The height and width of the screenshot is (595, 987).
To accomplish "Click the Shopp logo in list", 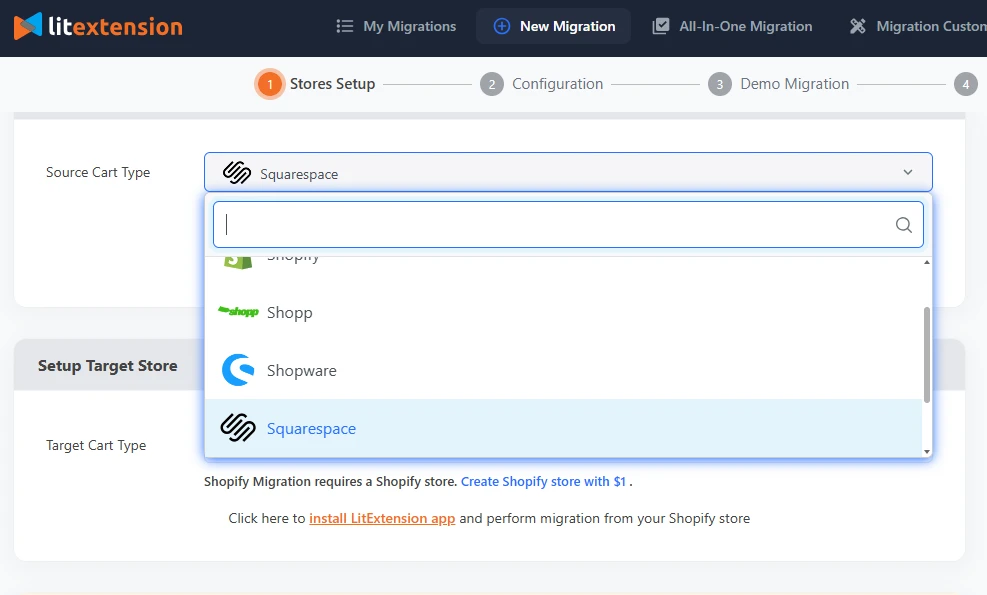I will (238, 312).
